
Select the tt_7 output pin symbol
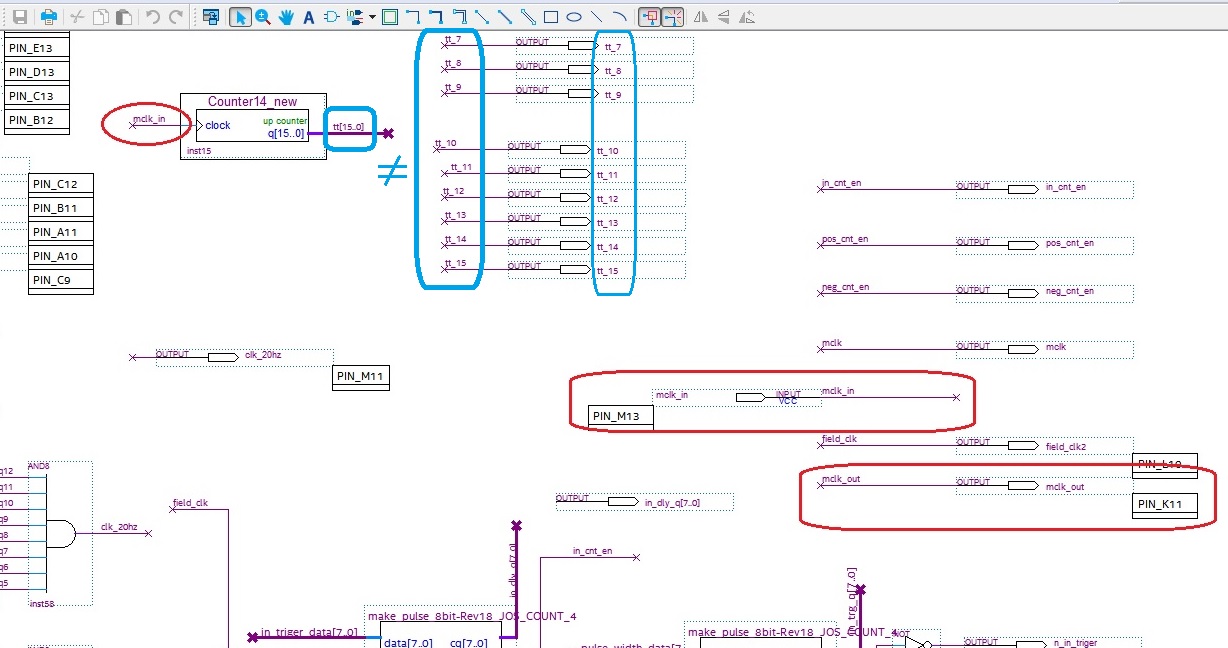pyautogui.click(x=581, y=46)
